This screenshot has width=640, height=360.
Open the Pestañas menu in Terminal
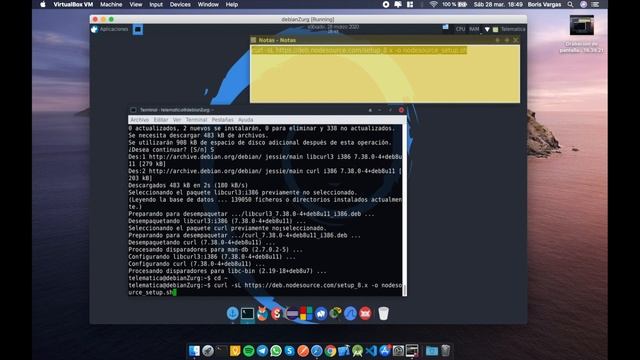pos(222,120)
